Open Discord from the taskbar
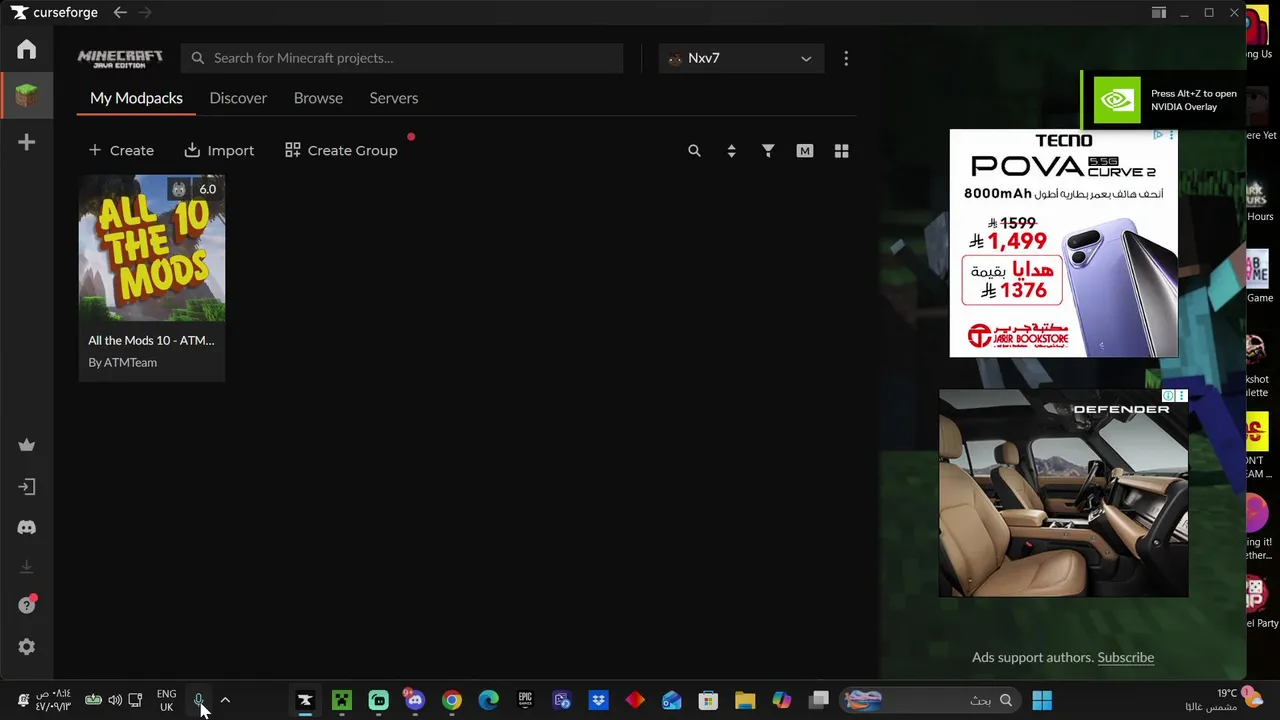This screenshot has height=720, width=1280. 415,700
